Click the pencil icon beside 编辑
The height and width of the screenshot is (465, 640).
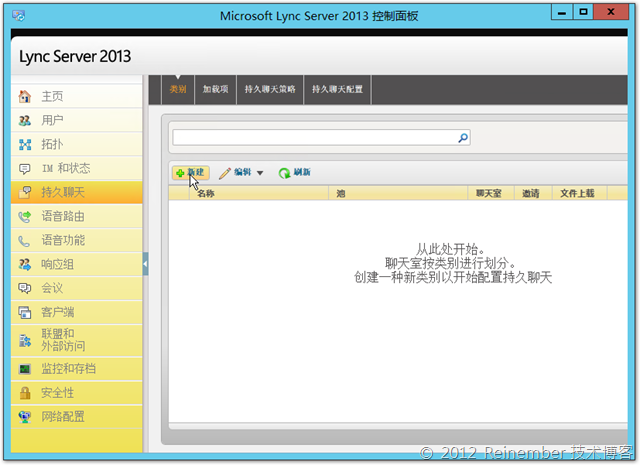click(224, 173)
